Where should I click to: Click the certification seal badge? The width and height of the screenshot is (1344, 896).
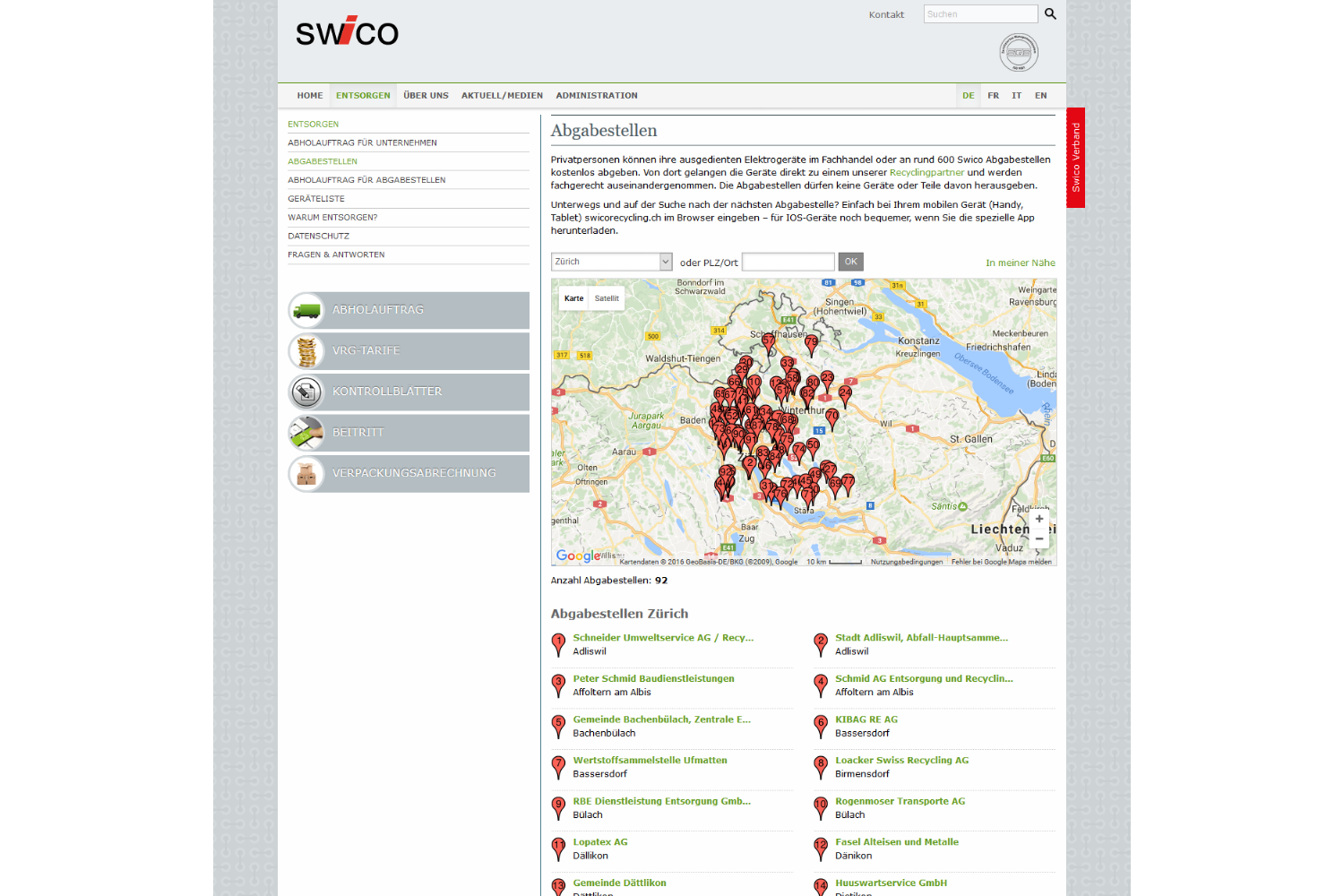click(x=1019, y=53)
